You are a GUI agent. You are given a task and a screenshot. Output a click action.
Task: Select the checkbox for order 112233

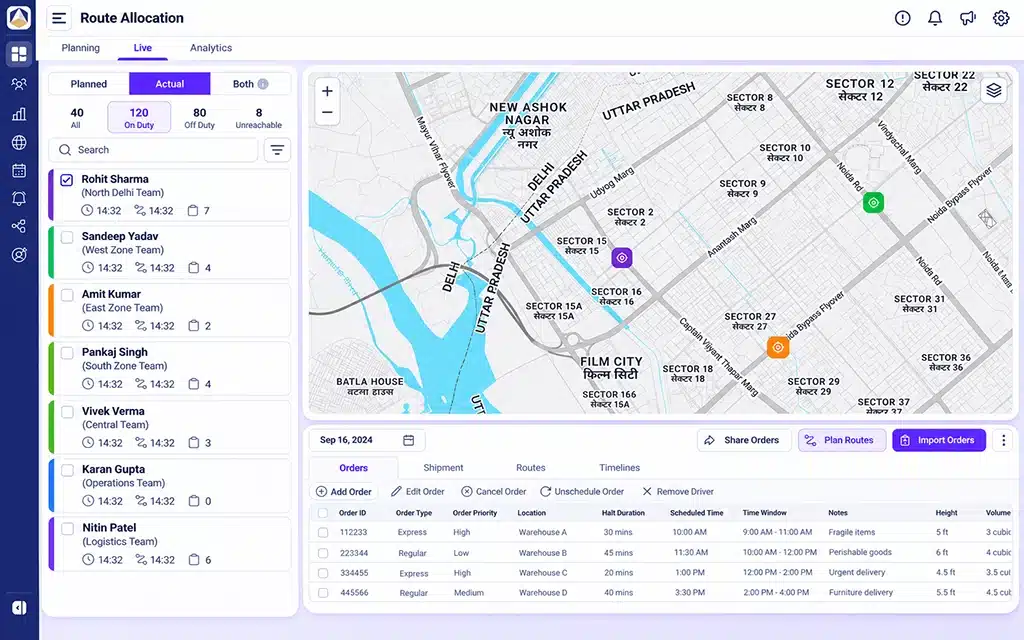(323, 532)
